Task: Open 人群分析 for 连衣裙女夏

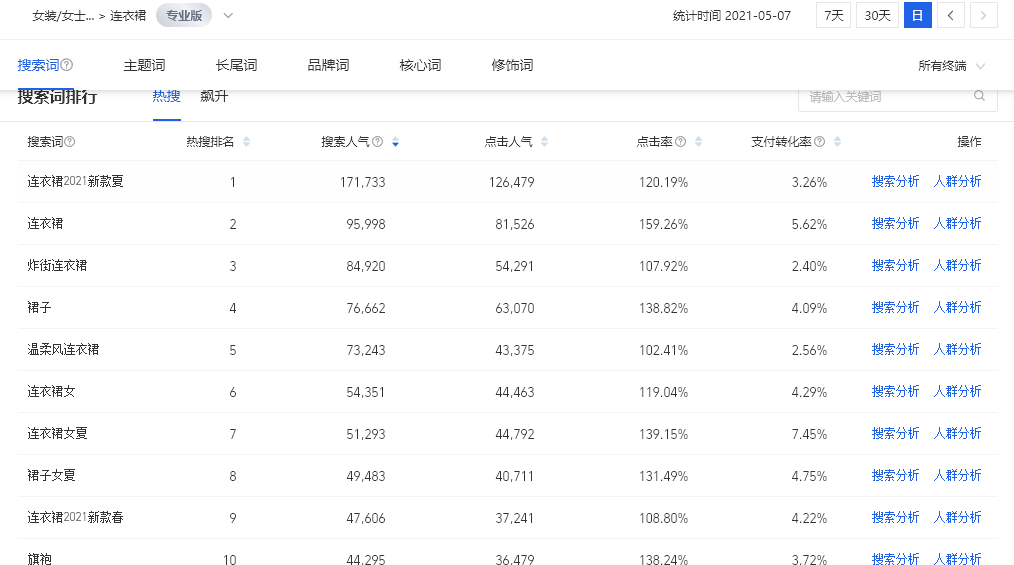Action: point(958,434)
